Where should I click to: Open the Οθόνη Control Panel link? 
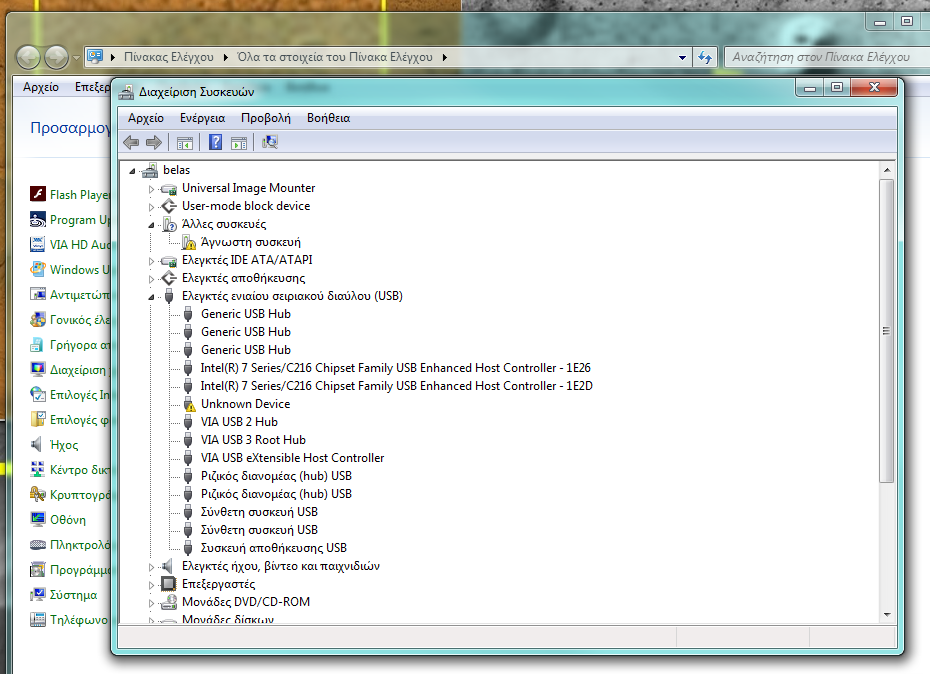point(67,520)
